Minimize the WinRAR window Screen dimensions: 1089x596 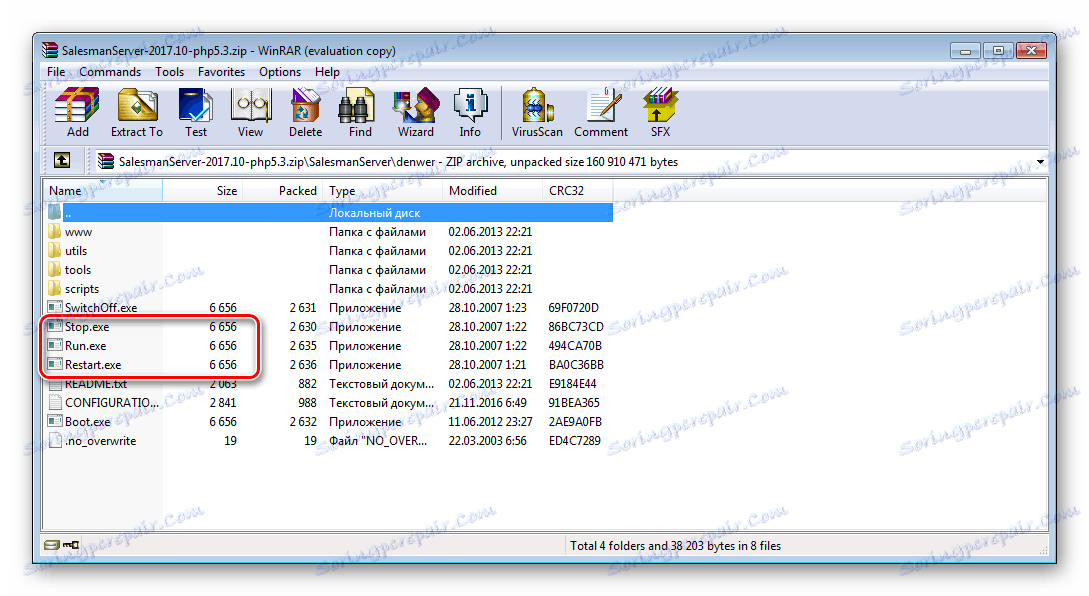[965, 51]
